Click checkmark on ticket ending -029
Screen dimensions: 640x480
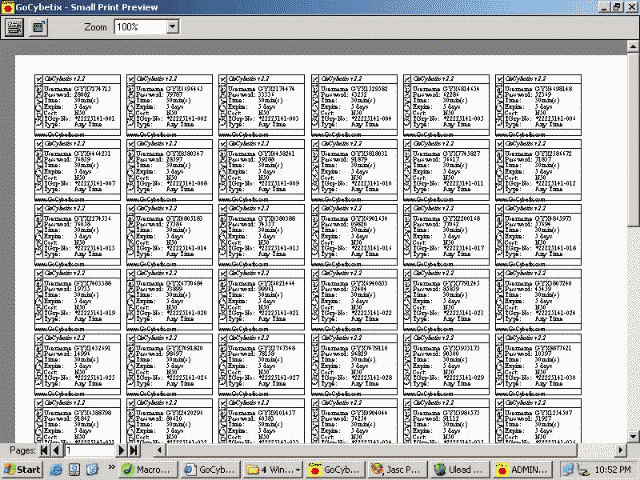click(408, 338)
